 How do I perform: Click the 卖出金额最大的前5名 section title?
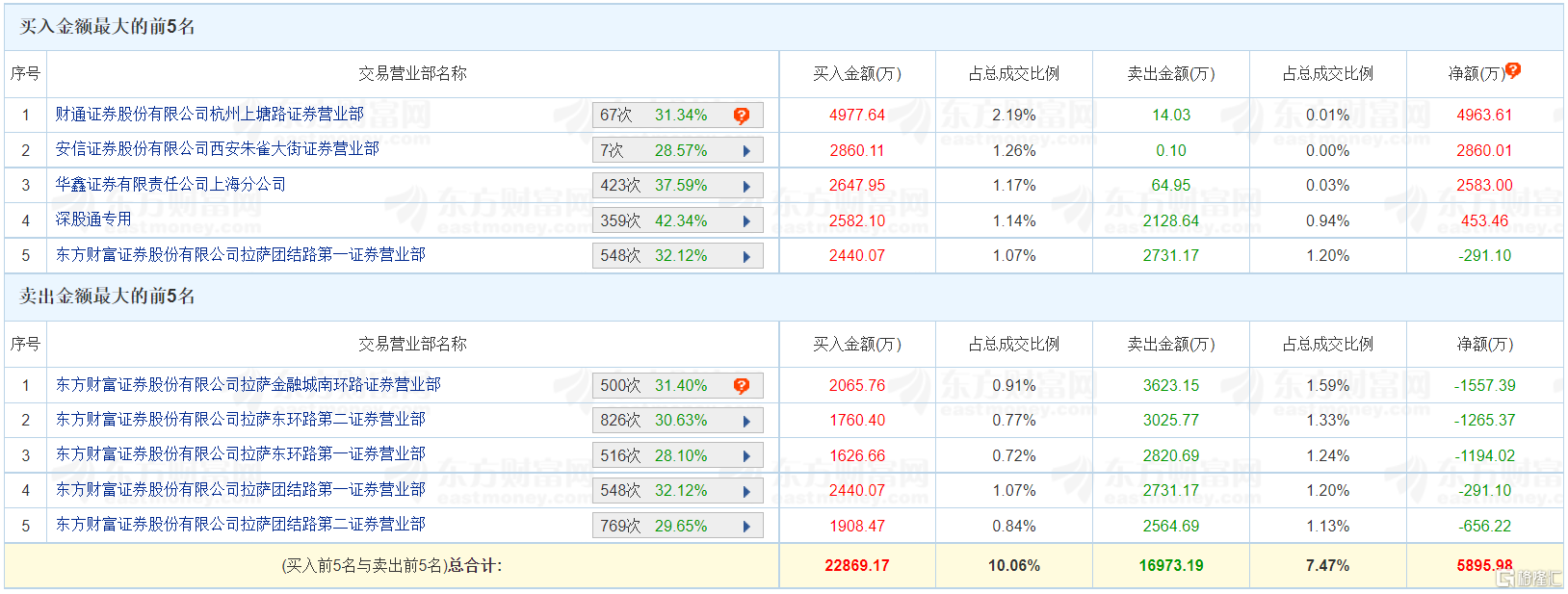[x=107, y=297]
